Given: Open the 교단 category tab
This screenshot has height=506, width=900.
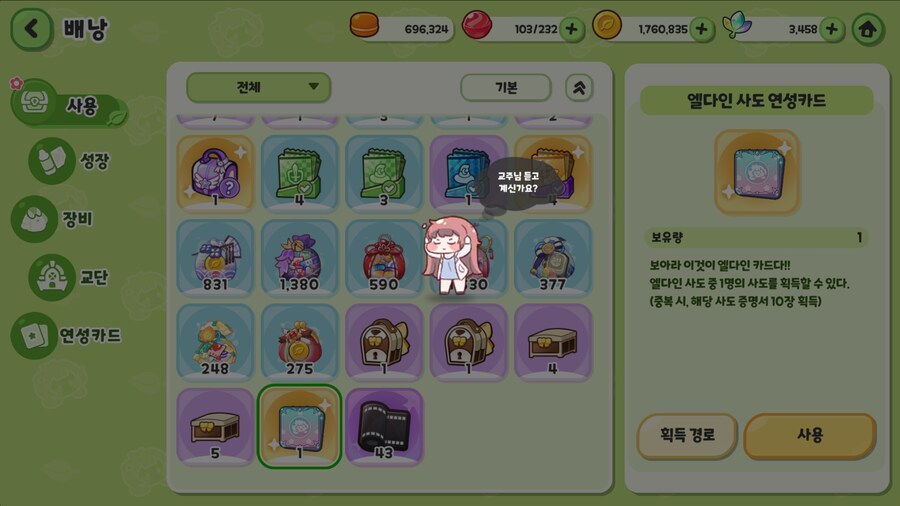Looking at the screenshot, I should [69, 278].
